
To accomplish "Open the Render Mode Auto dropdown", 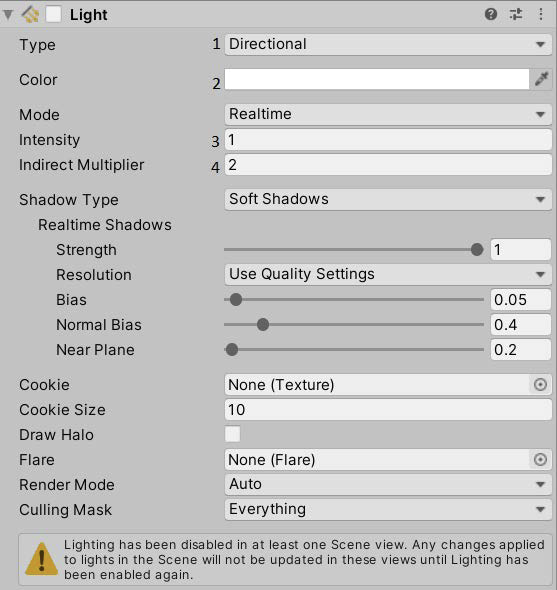I will (388, 484).
